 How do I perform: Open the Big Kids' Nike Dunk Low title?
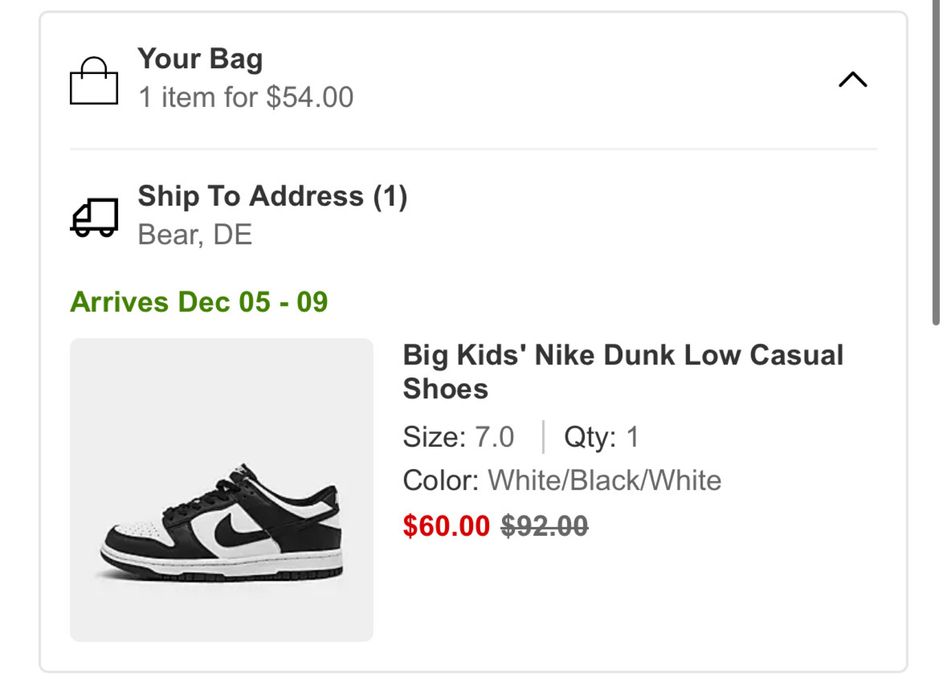click(623, 371)
